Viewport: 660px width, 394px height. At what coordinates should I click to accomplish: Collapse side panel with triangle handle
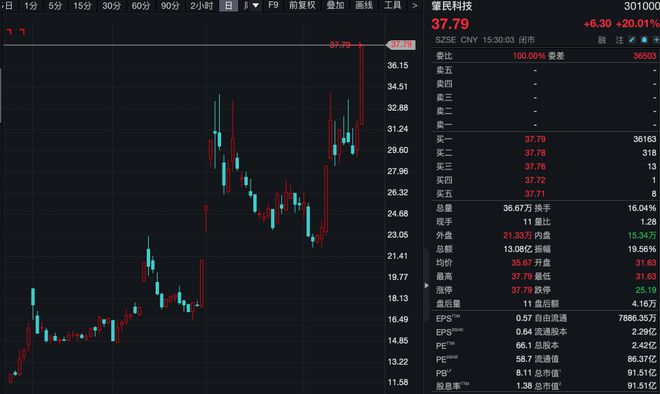coord(426,285)
